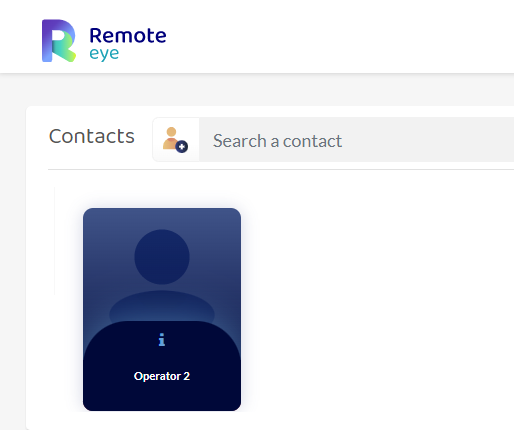The width and height of the screenshot is (514, 430).
Task: Open the Operator 2 contact card
Action: tap(162, 309)
